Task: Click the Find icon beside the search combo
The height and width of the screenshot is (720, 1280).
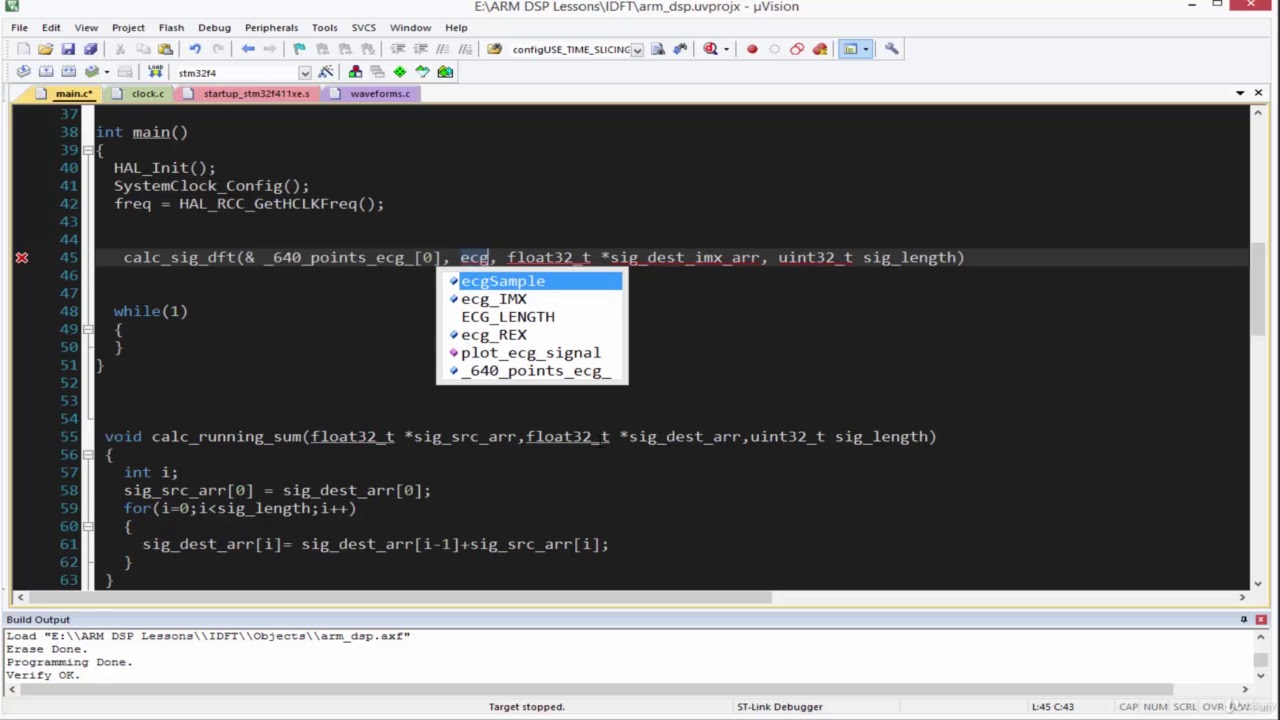Action: point(658,49)
